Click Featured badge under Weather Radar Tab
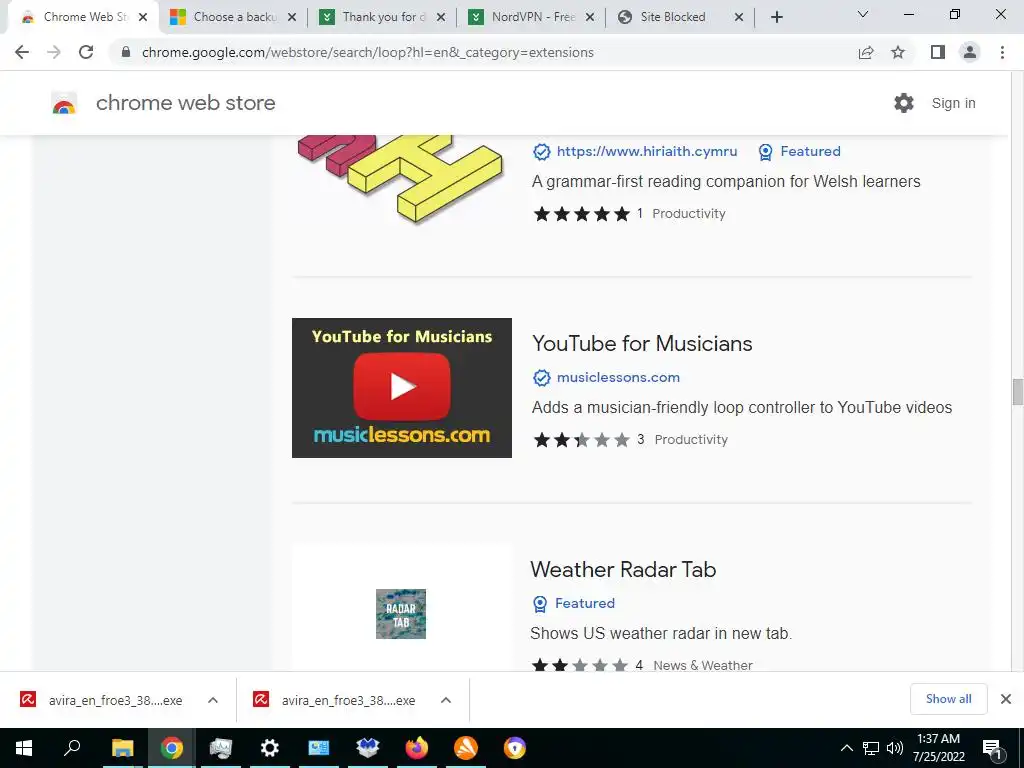1024x768 pixels. coord(574,603)
